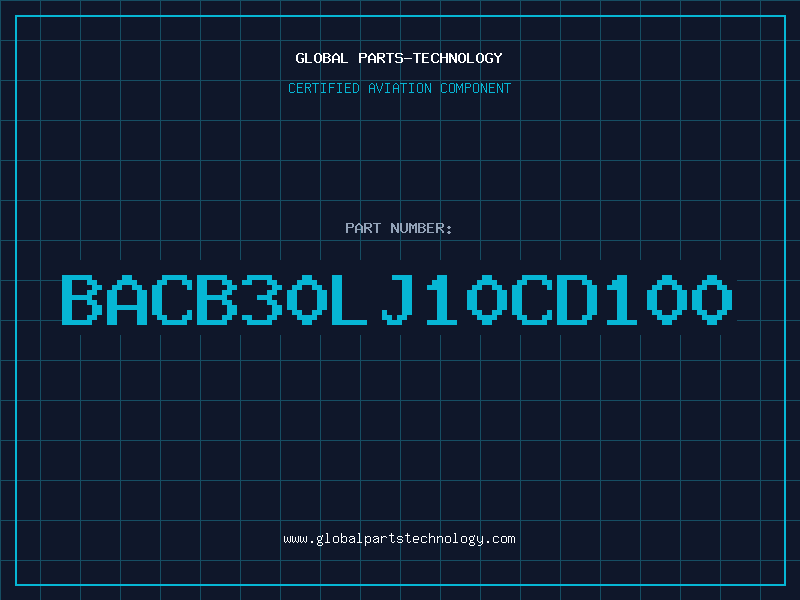
Task: Click the www prefix of the website URL
Action: pyautogui.click(x=296, y=539)
